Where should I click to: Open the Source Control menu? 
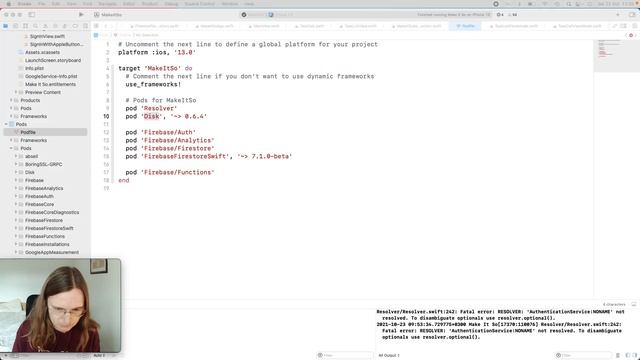200,4
